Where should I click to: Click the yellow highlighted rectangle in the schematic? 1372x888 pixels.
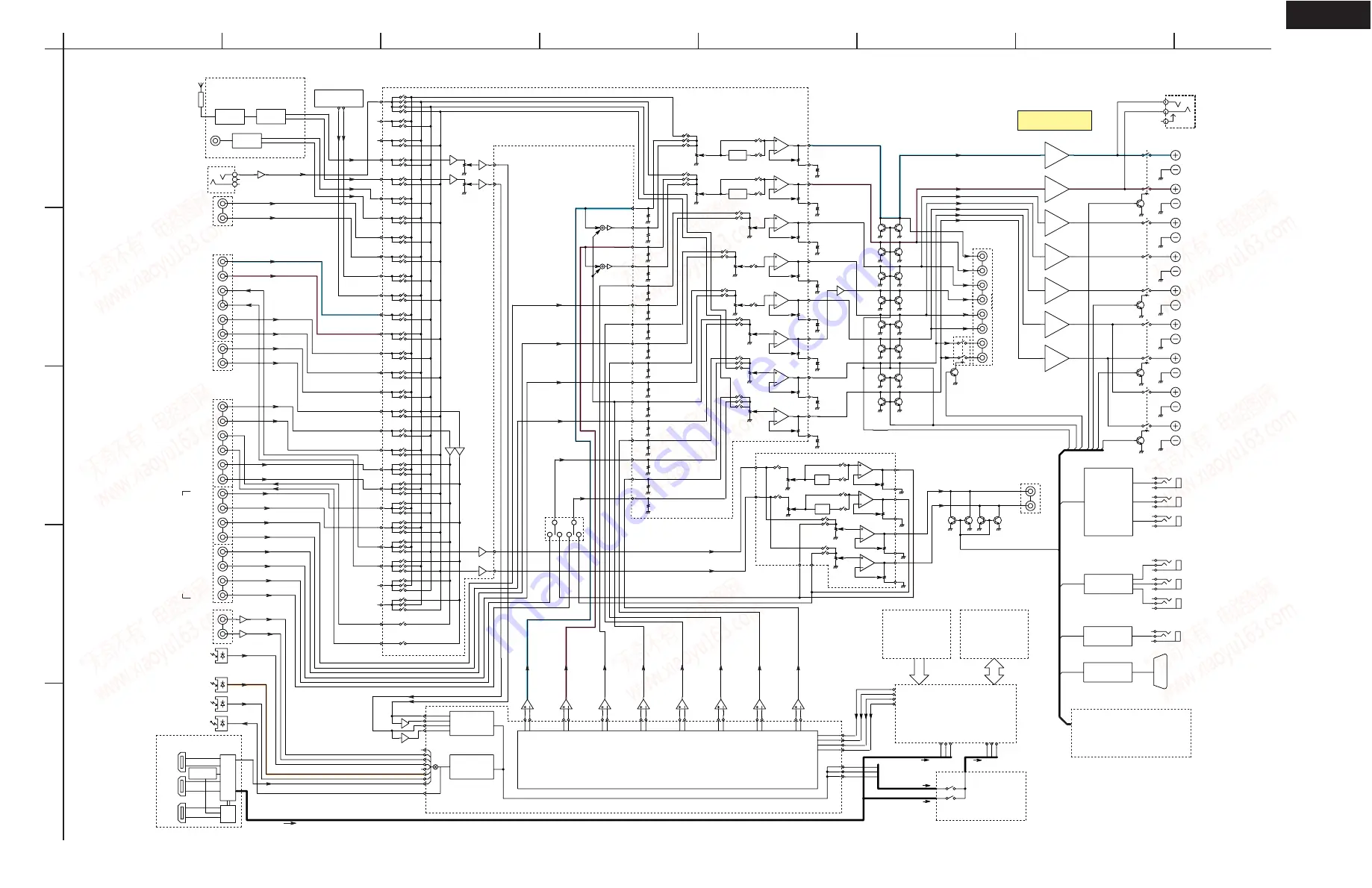click(1054, 120)
